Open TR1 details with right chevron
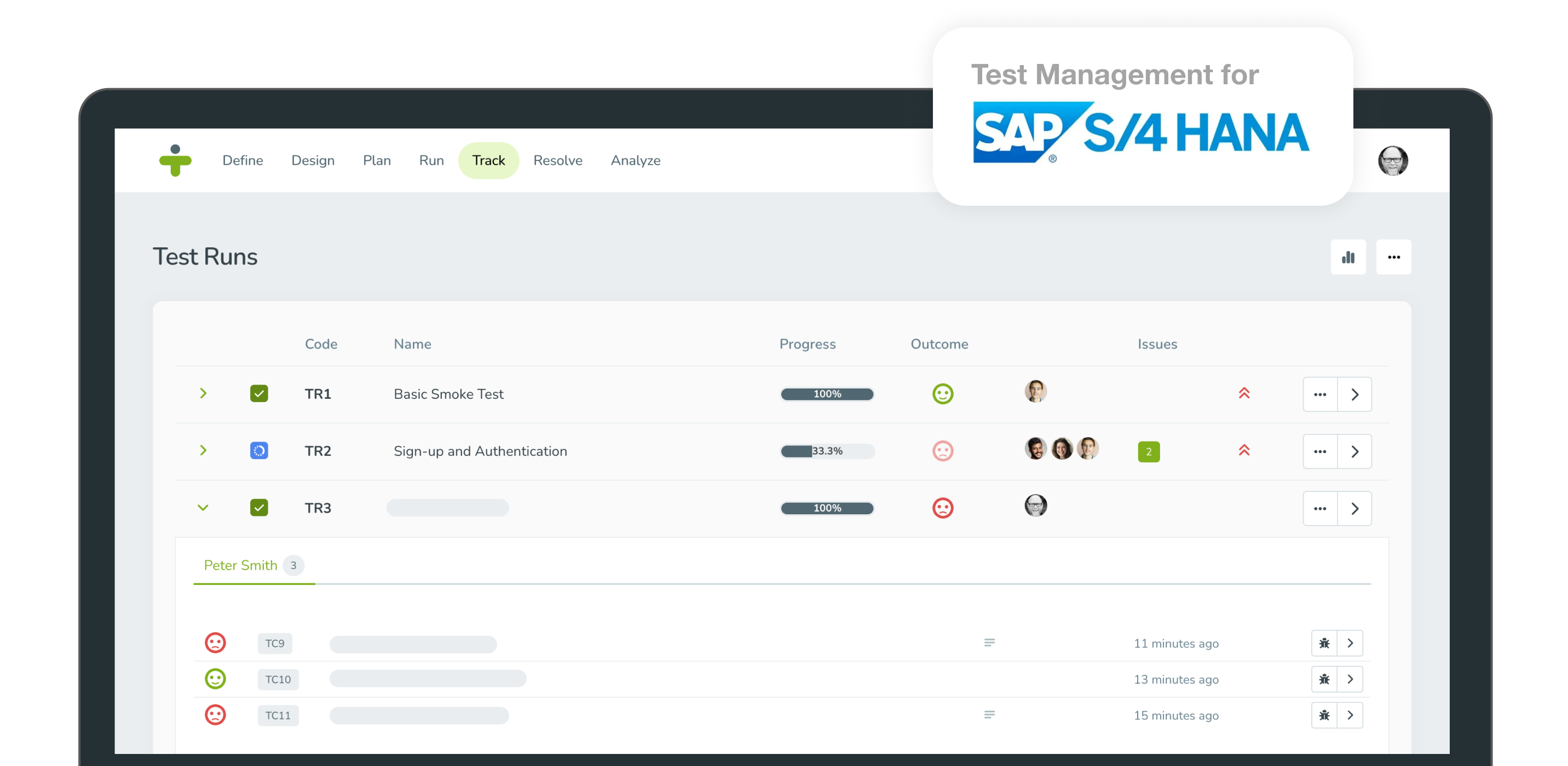Image resolution: width=1568 pixels, height=766 pixels. click(x=1355, y=395)
